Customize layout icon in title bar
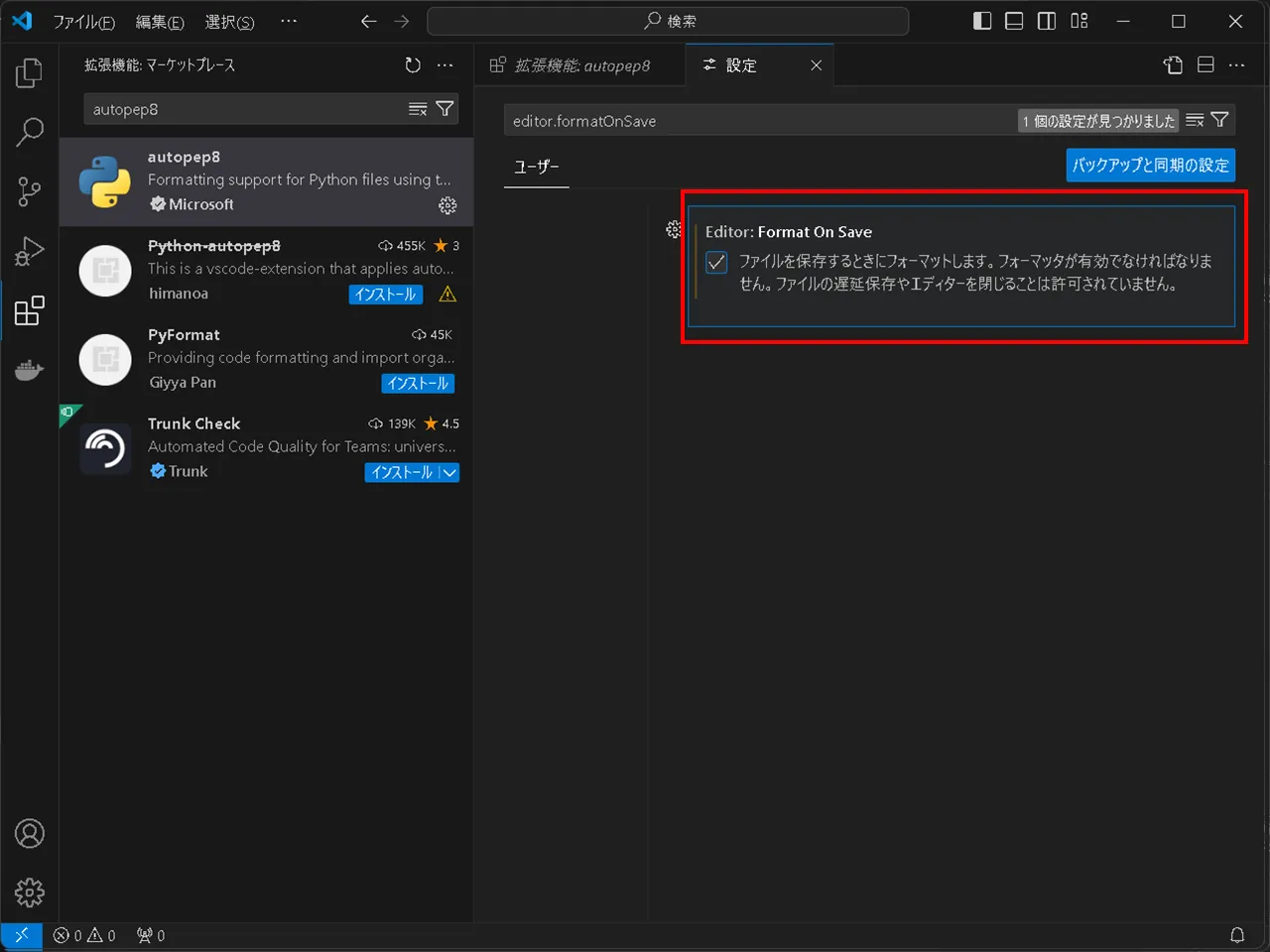This screenshot has width=1270, height=952. point(1079,21)
